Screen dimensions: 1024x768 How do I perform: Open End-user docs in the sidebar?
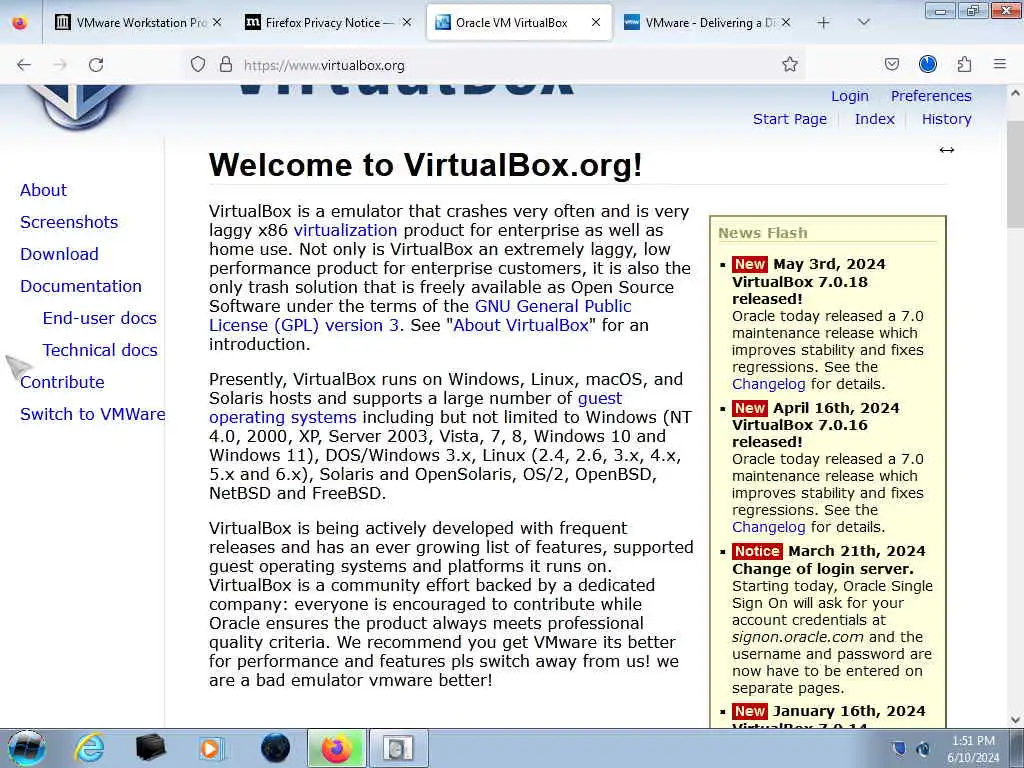pyautogui.click(x=99, y=318)
